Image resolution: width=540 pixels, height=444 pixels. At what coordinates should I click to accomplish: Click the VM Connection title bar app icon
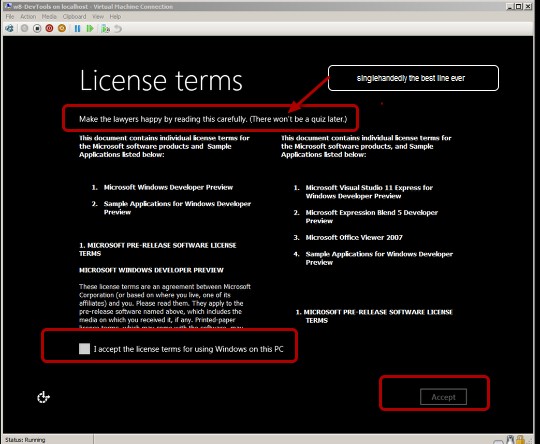point(8,6)
